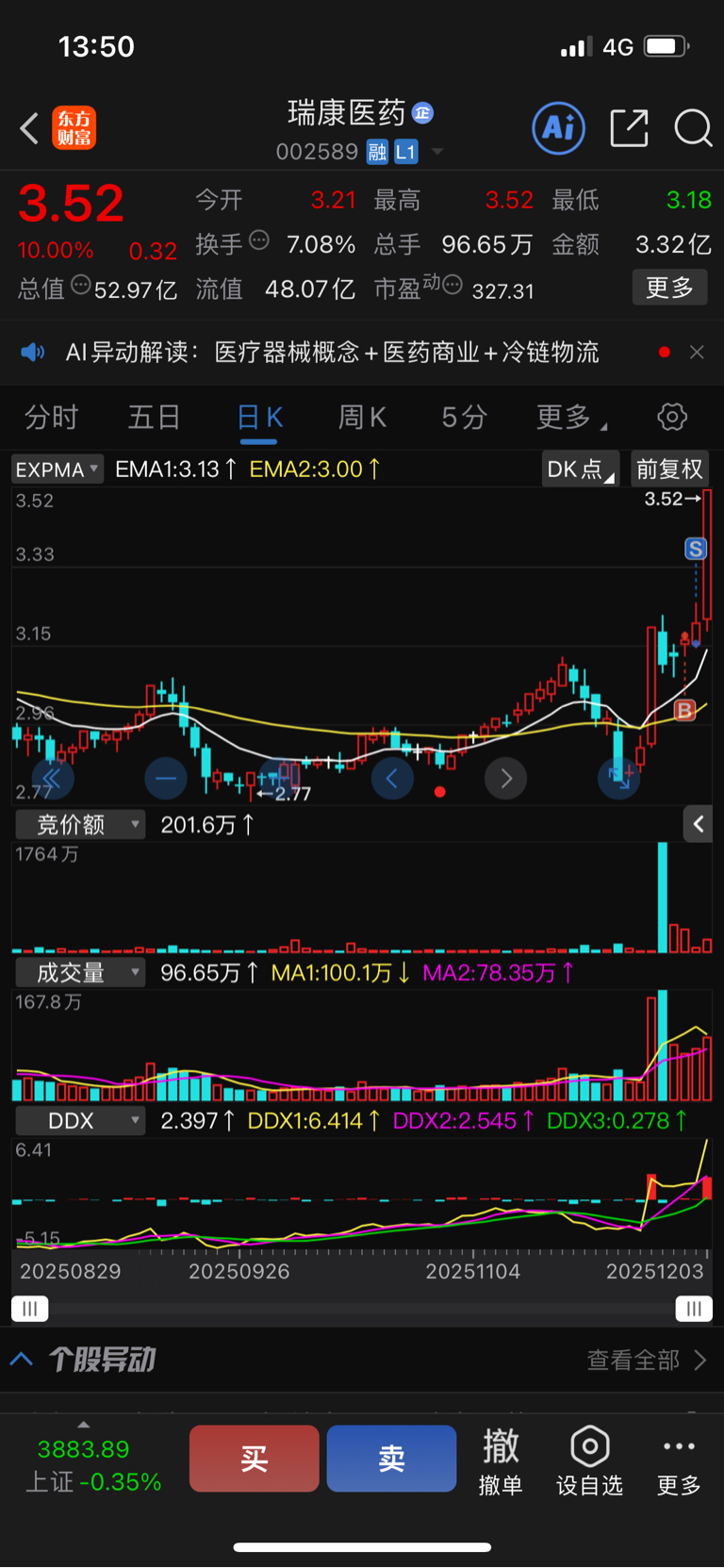Expand the stock code dropdown arrow
724x1568 pixels.
coord(436,152)
